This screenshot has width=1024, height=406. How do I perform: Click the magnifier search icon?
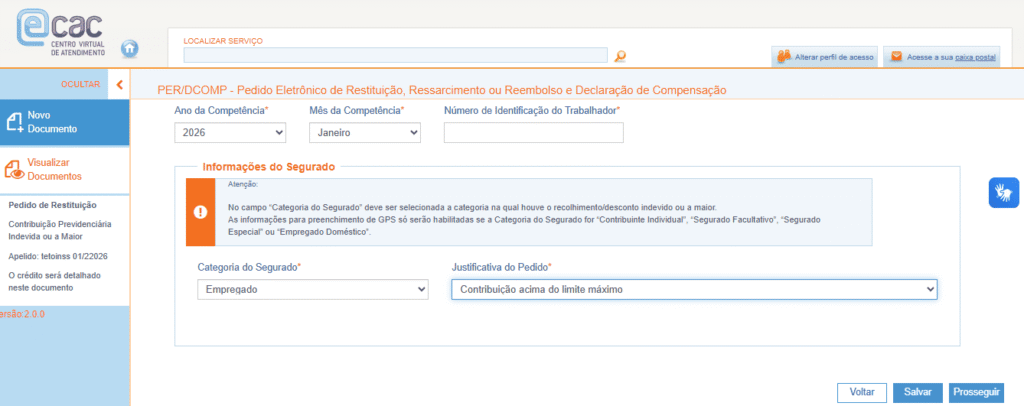click(620, 56)
